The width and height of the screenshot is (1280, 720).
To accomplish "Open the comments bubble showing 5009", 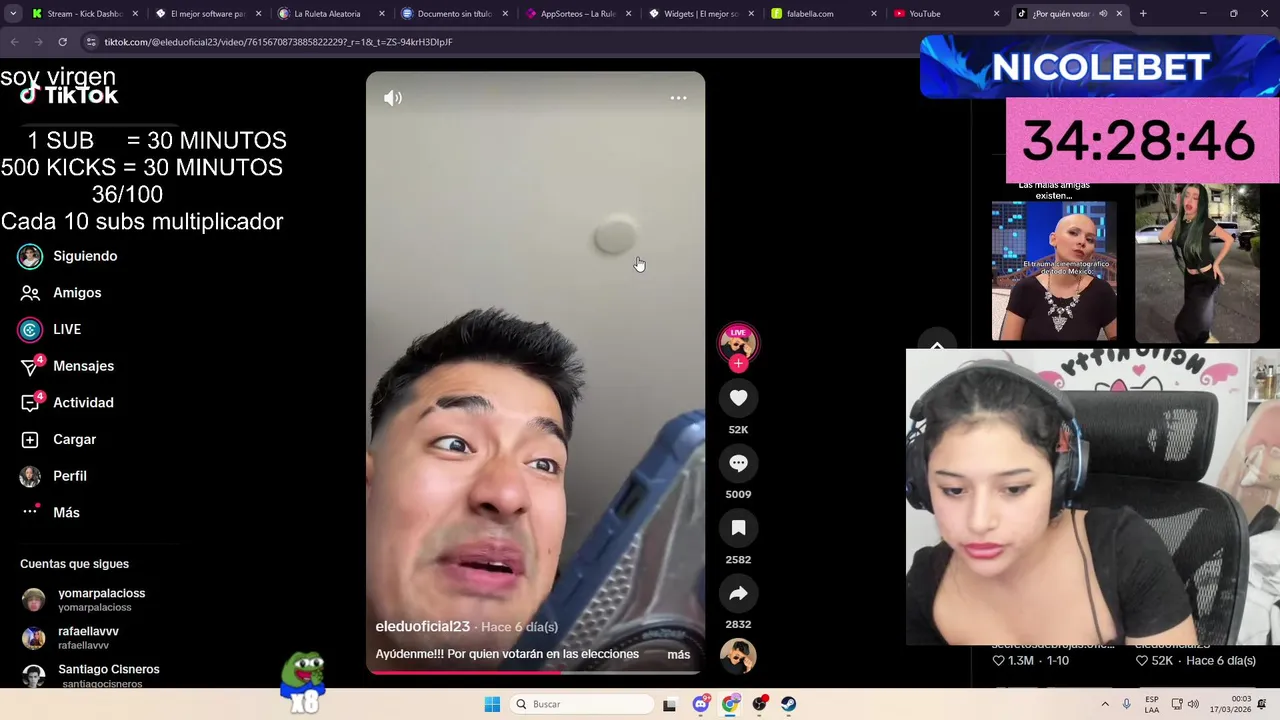I will 738,463.
